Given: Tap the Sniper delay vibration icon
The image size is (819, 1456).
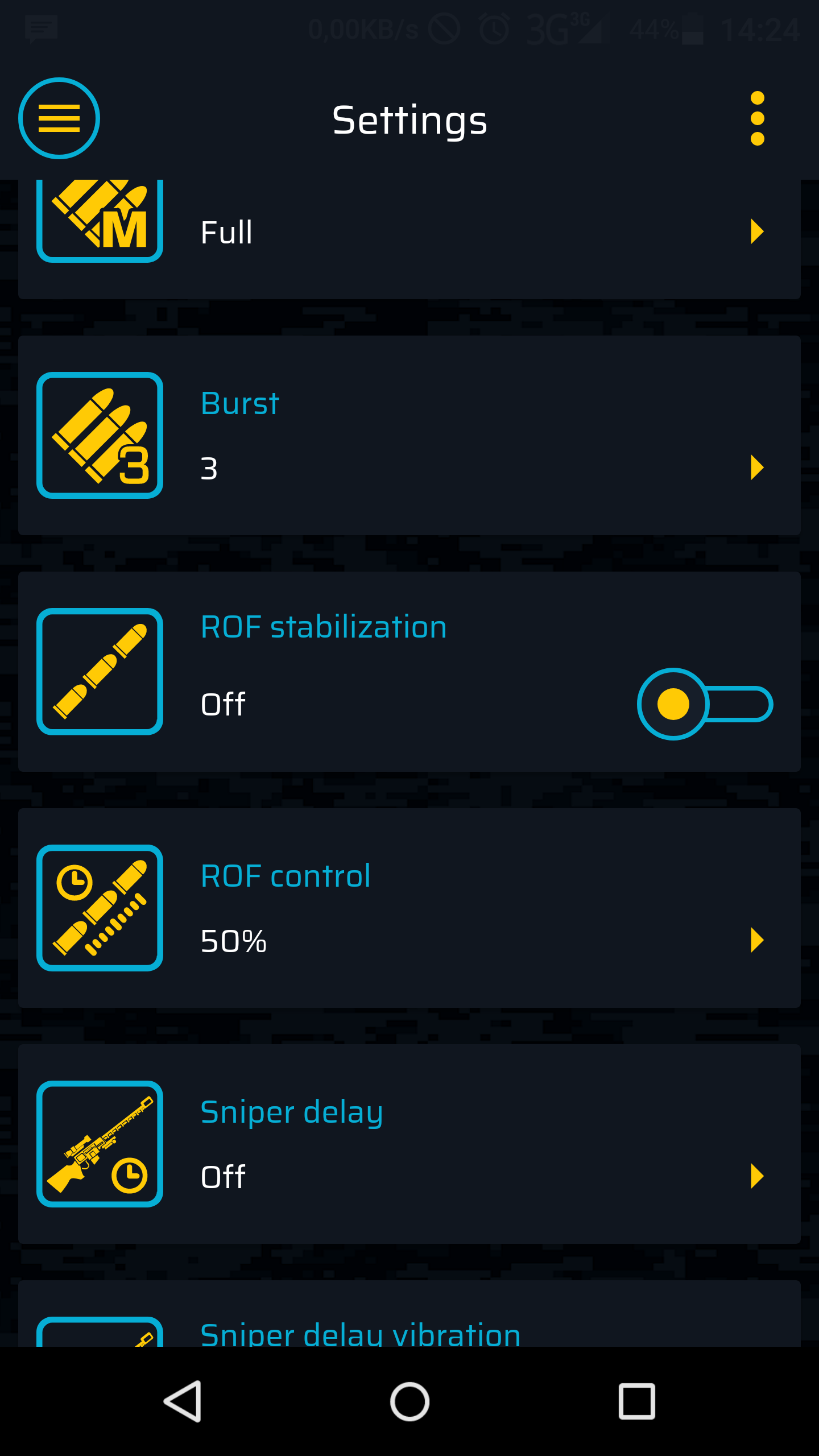Looking at the screenshot, I should 100,1332.
